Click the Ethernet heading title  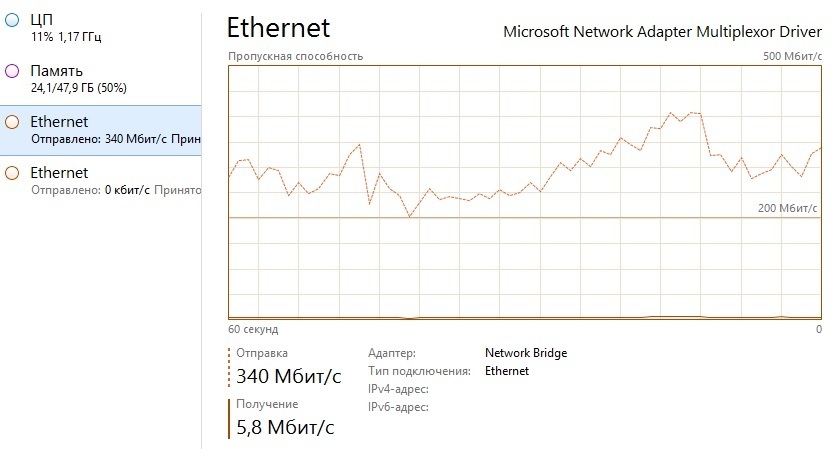pyautogui.click(x=278, y=28)
